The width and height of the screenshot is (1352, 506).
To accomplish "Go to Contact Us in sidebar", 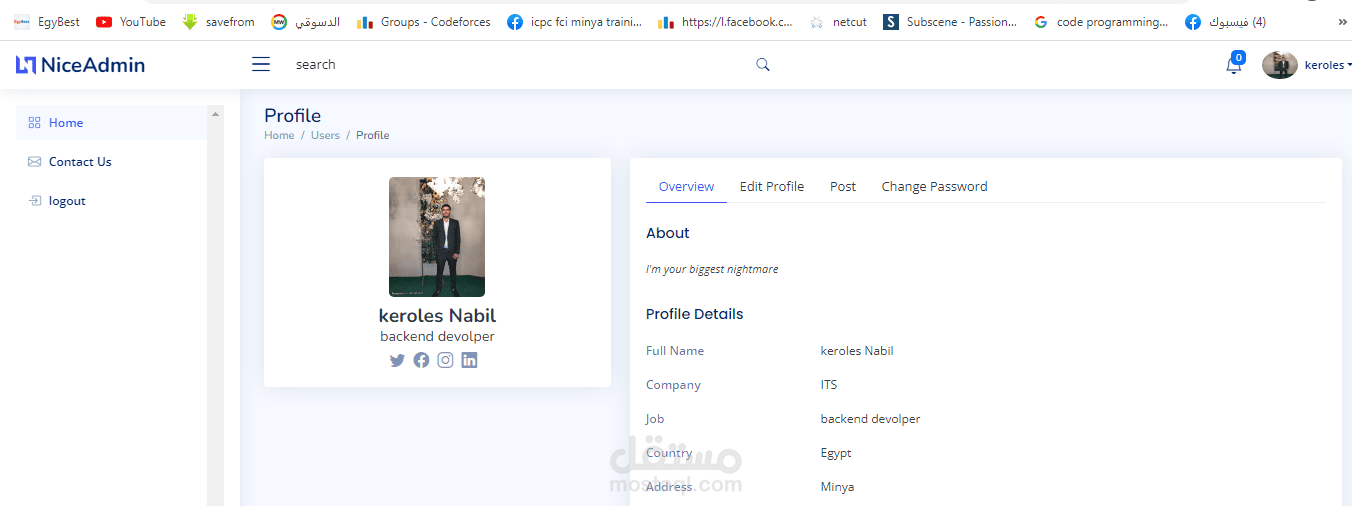I will coord(80,162).
